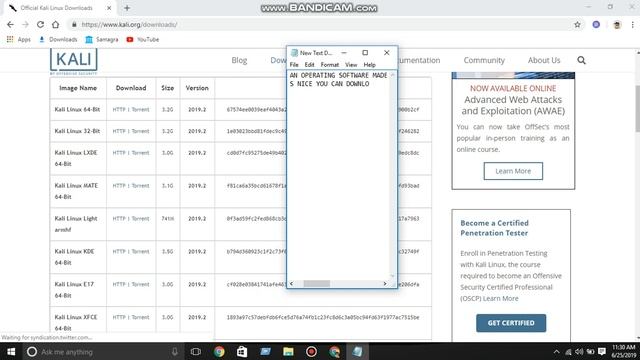Viewport: 640px width, 360px height.
Task: Open Bandicam recorder from the taskbar
Action: 311,351
